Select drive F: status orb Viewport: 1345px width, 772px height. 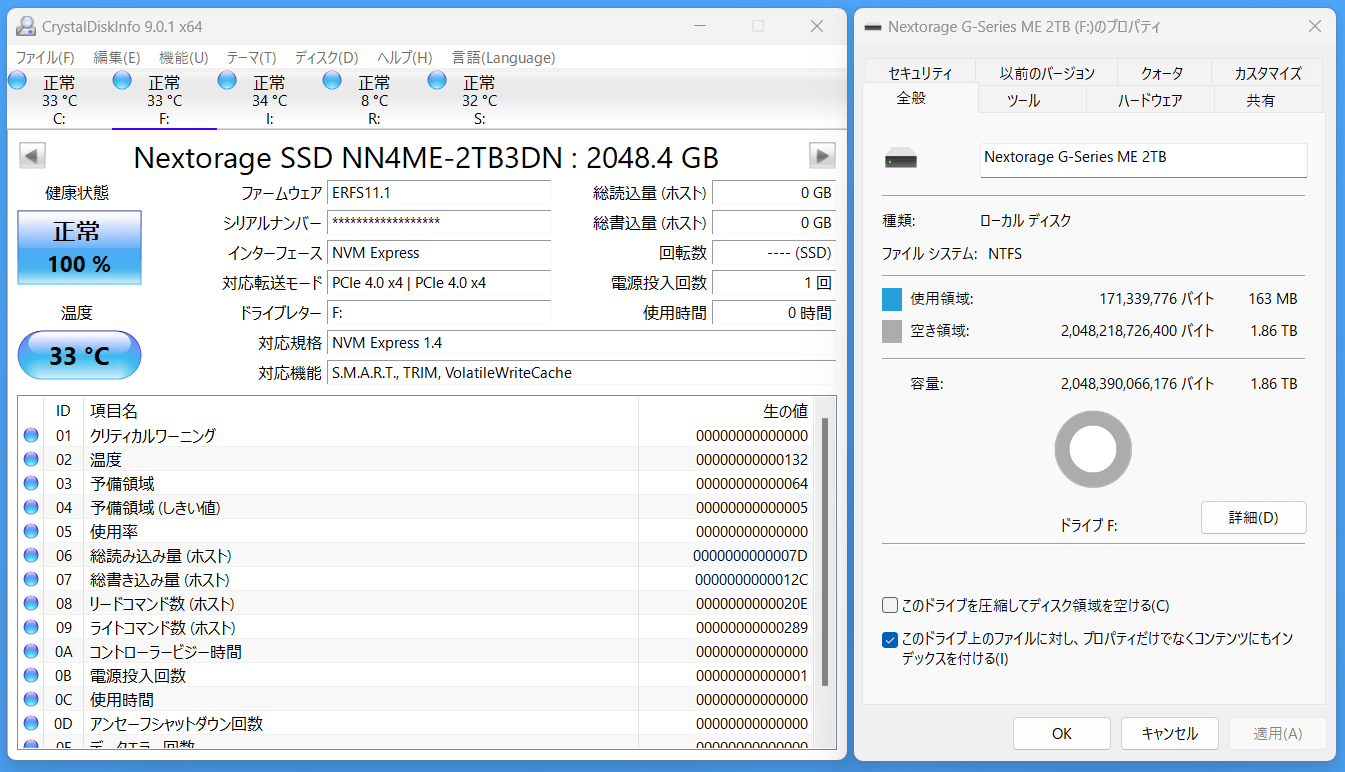tap(123, 81)
